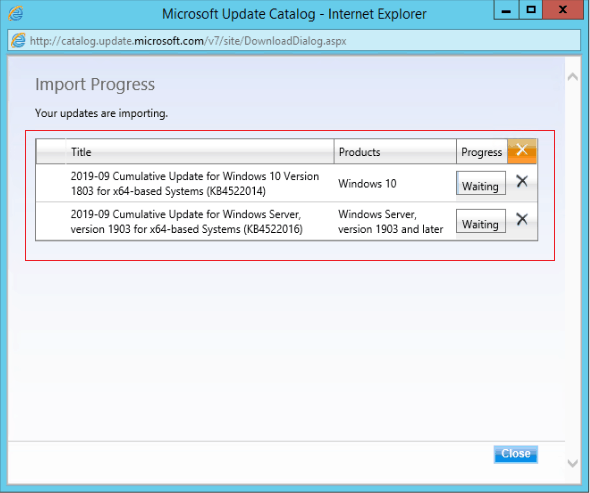The height and width of the screenshot is (493, 590).
Task: Click the Windows 10 product cell
Action: 367,184
